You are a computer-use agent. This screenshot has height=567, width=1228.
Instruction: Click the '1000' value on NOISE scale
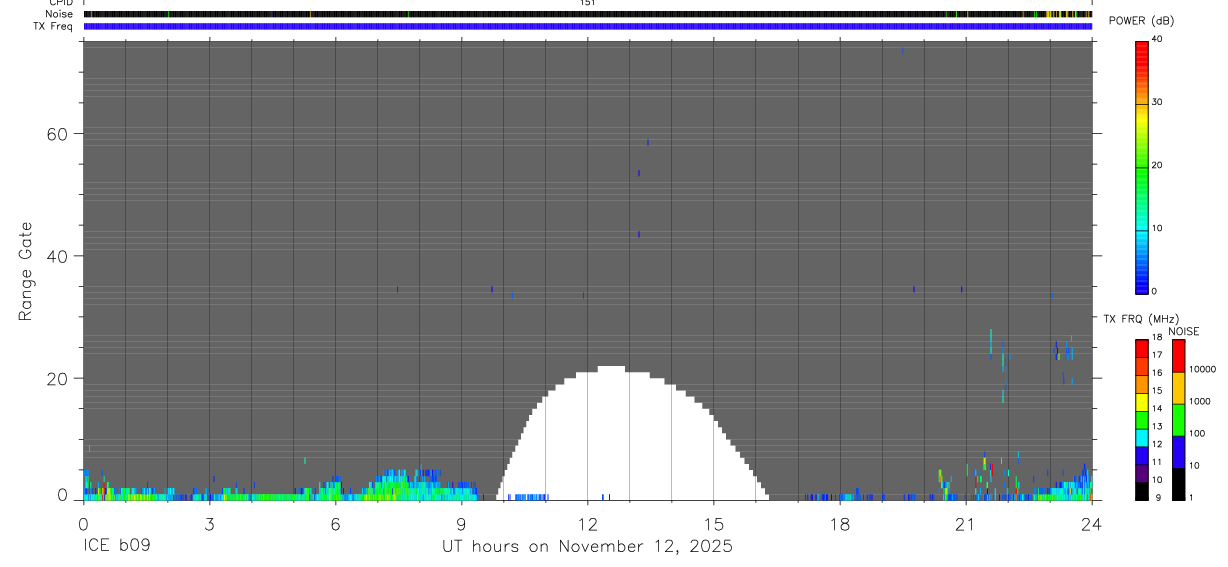pyautogui.click(x=1200, y=401)
